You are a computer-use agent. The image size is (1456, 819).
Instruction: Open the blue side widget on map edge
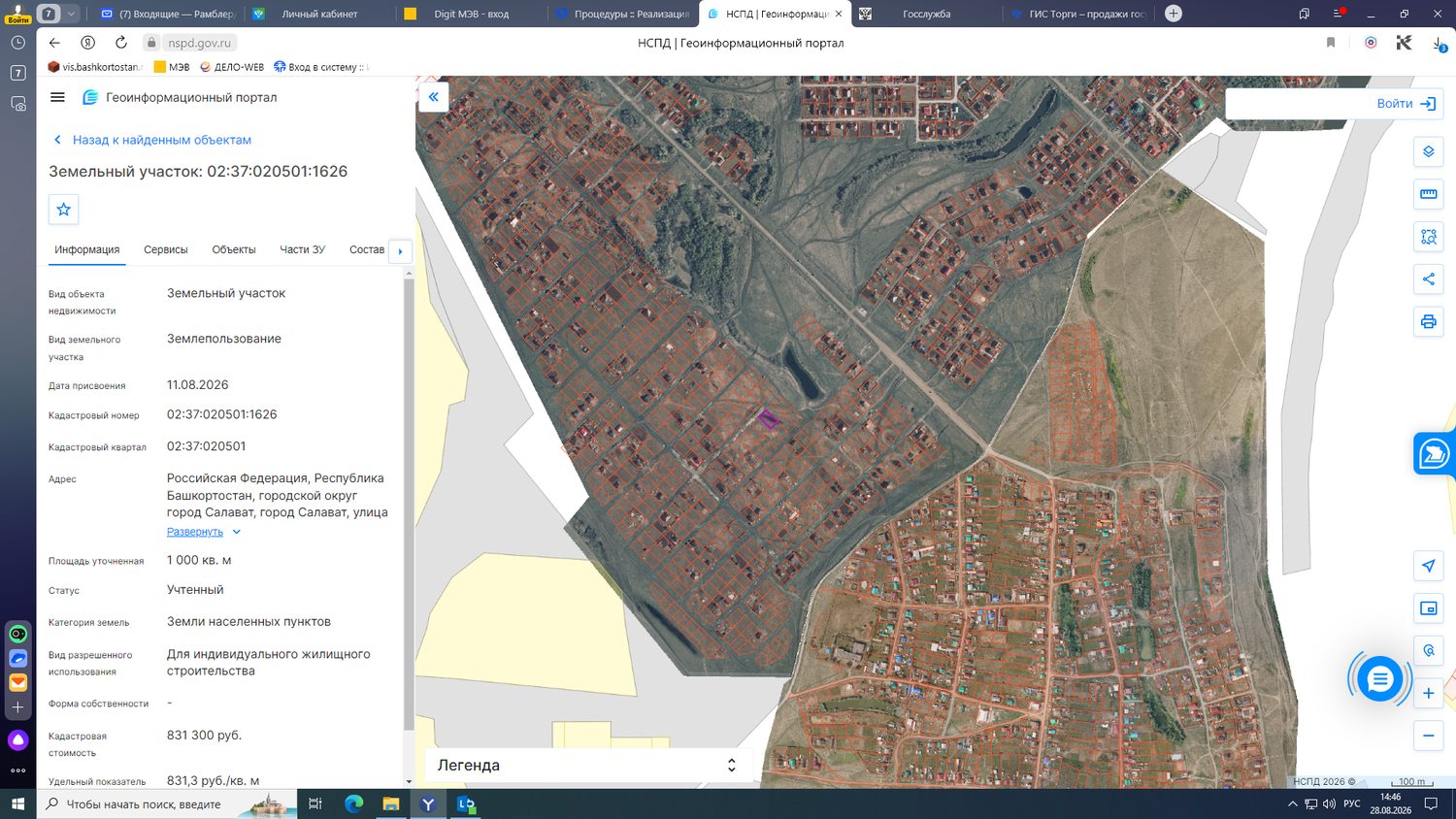(1435, 453)
